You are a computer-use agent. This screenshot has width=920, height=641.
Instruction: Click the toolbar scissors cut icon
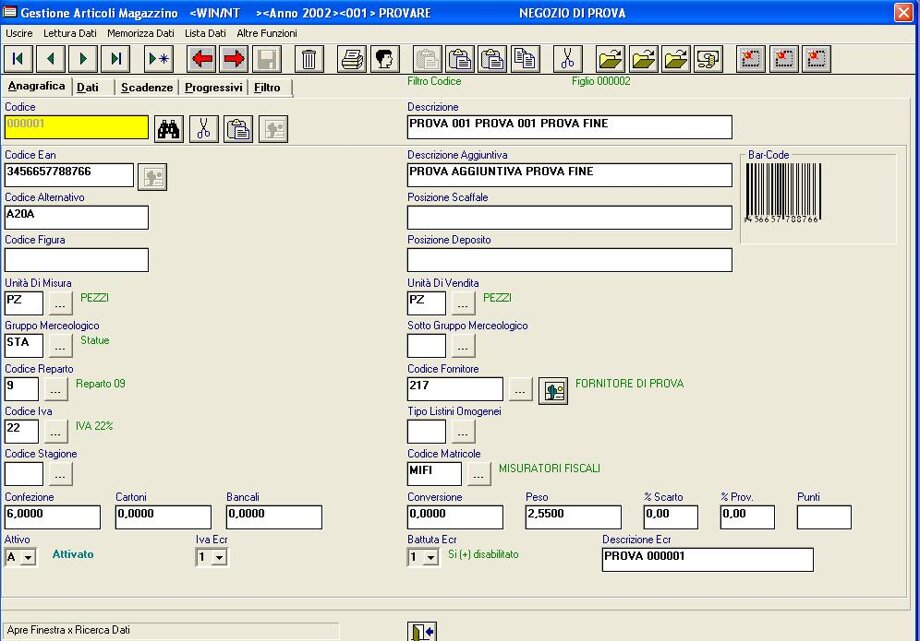pos(567,59)
